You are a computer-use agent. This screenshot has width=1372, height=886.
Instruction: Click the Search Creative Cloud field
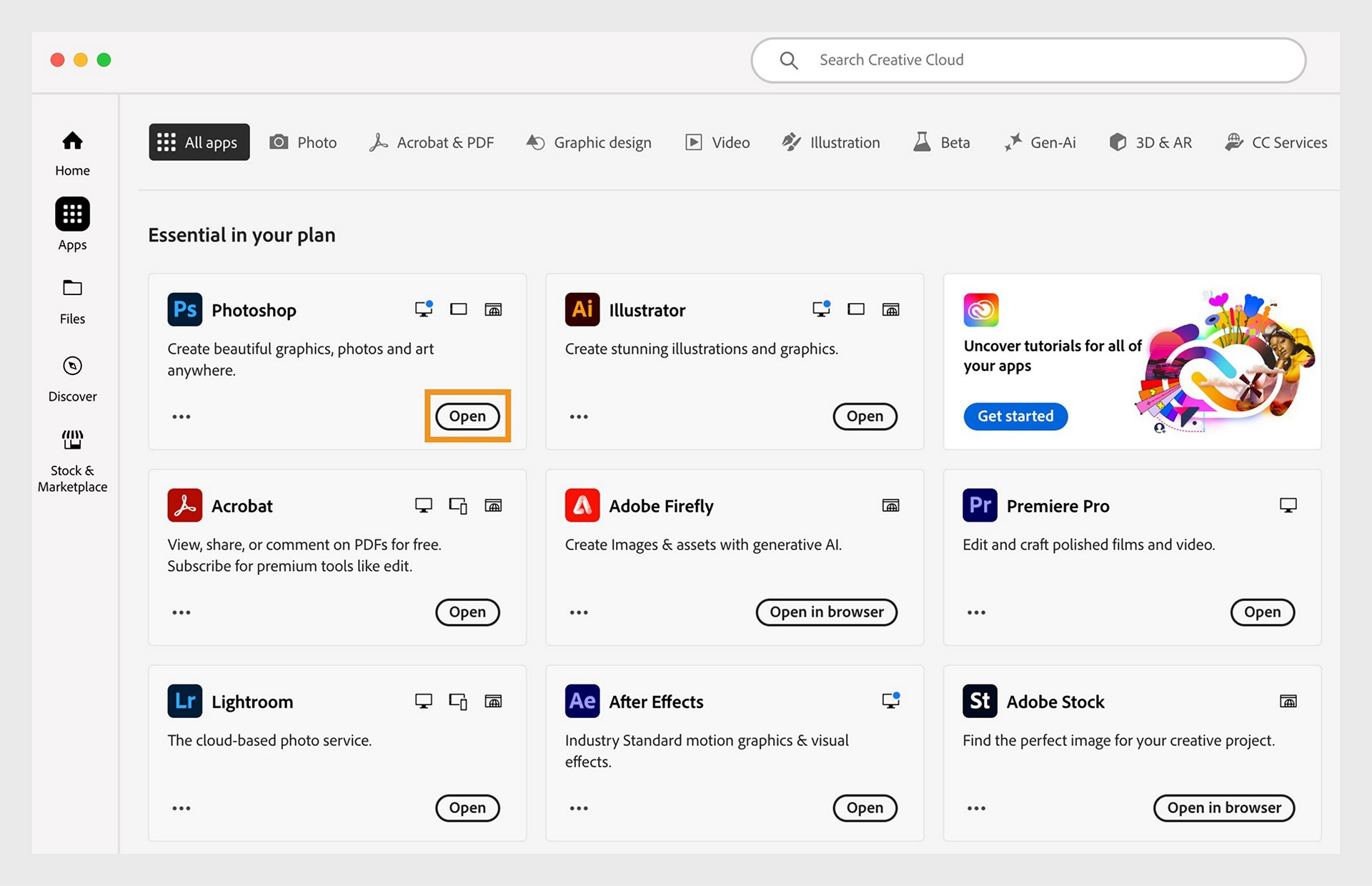pos(1028,60)
